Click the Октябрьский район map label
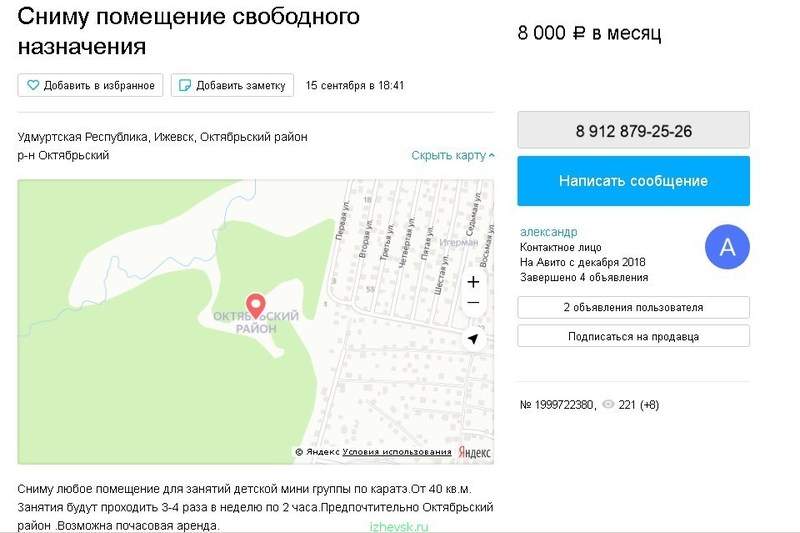 point(256,322)
